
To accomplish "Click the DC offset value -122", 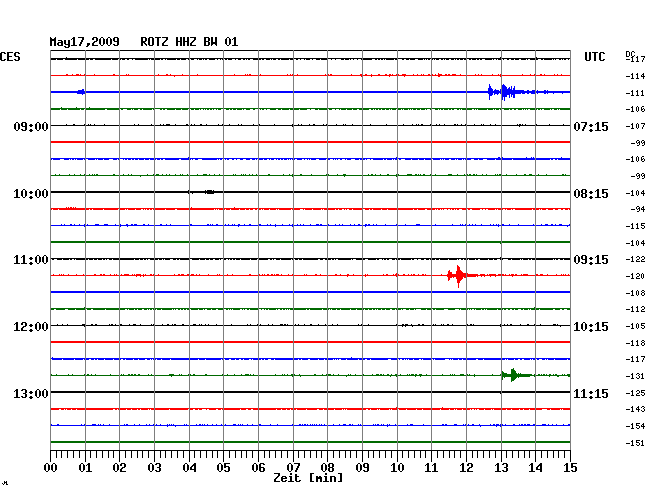I will coord(635,259).
